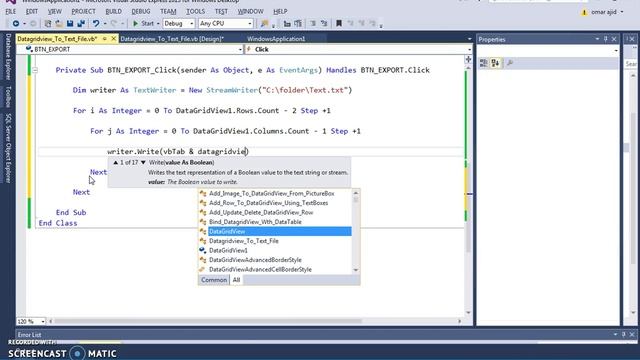
Task: Open the Database Explorer side tab
Action: point(8,57)
